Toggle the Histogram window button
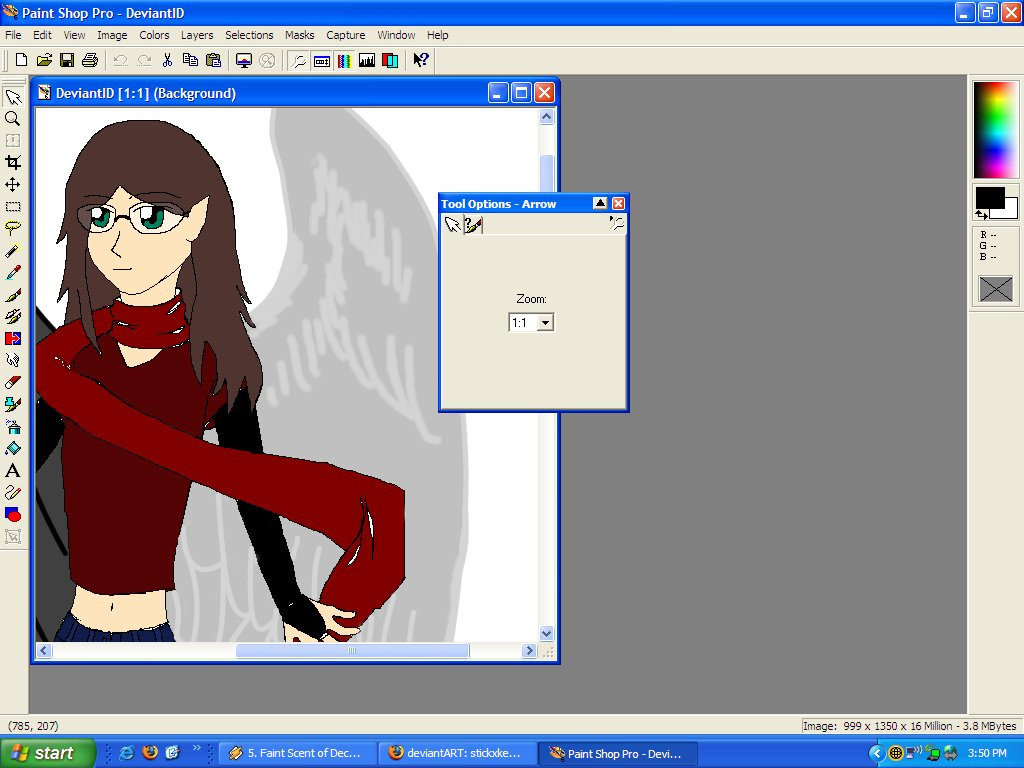The height and width of the screenshot is (768, 1024). [367, 61]
